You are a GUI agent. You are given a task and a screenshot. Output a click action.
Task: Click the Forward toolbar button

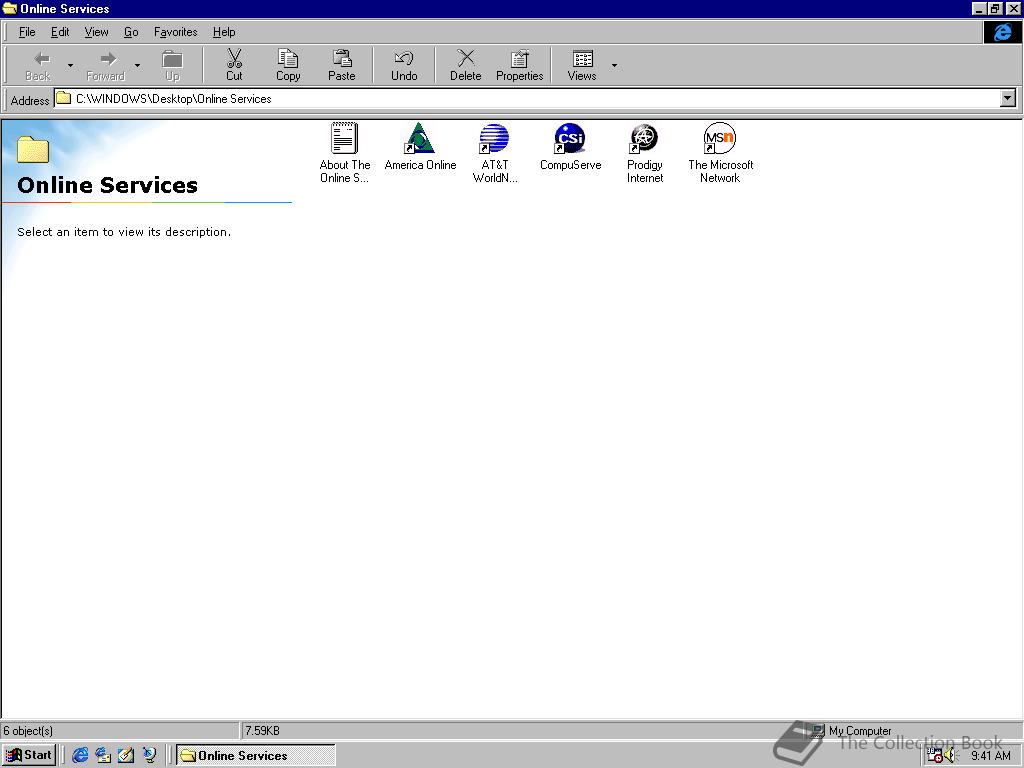pyautogui.click(x=105, y=65)
